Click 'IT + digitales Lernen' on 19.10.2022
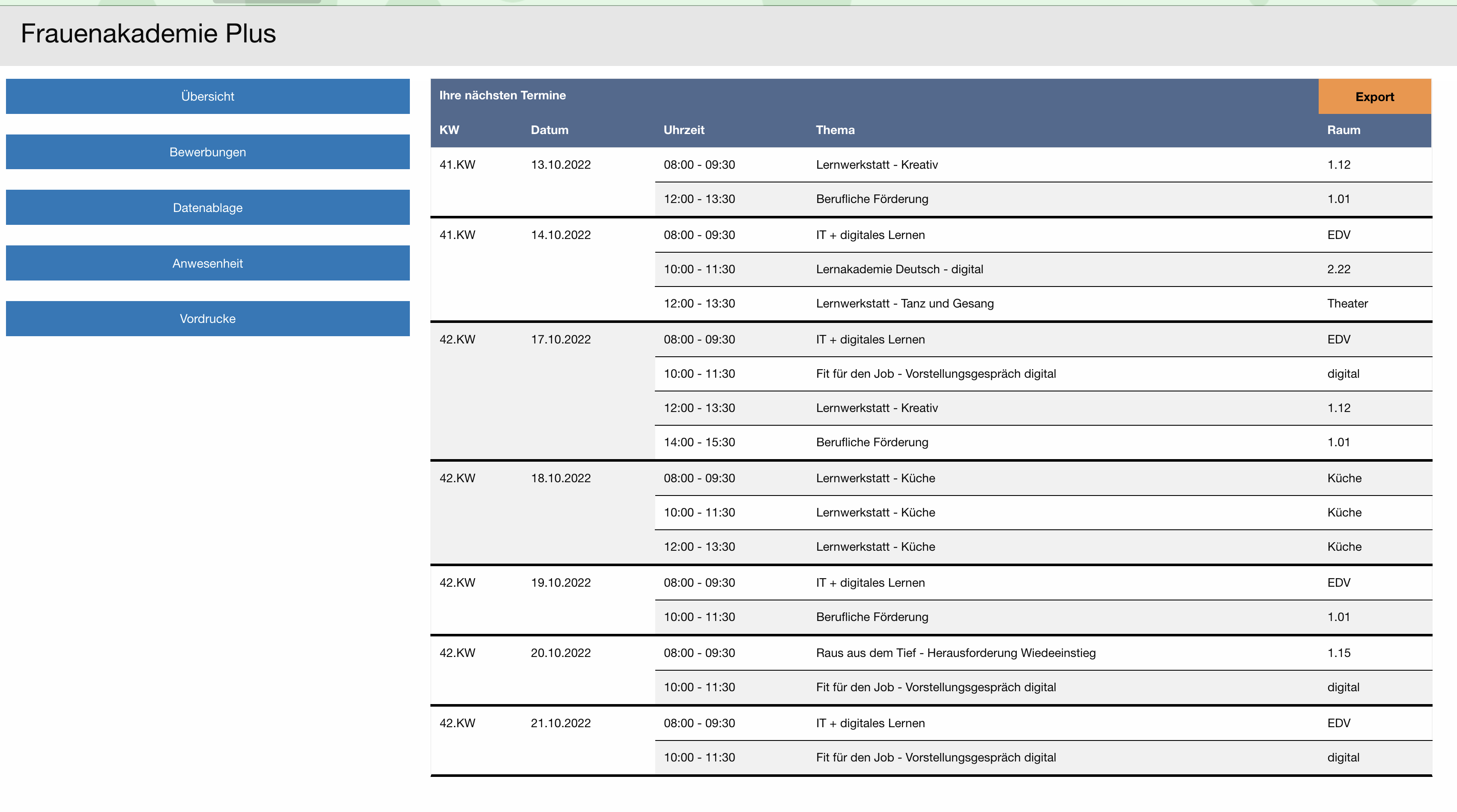Viewport: 1457px width, 812px height. (x=870, y=582)
